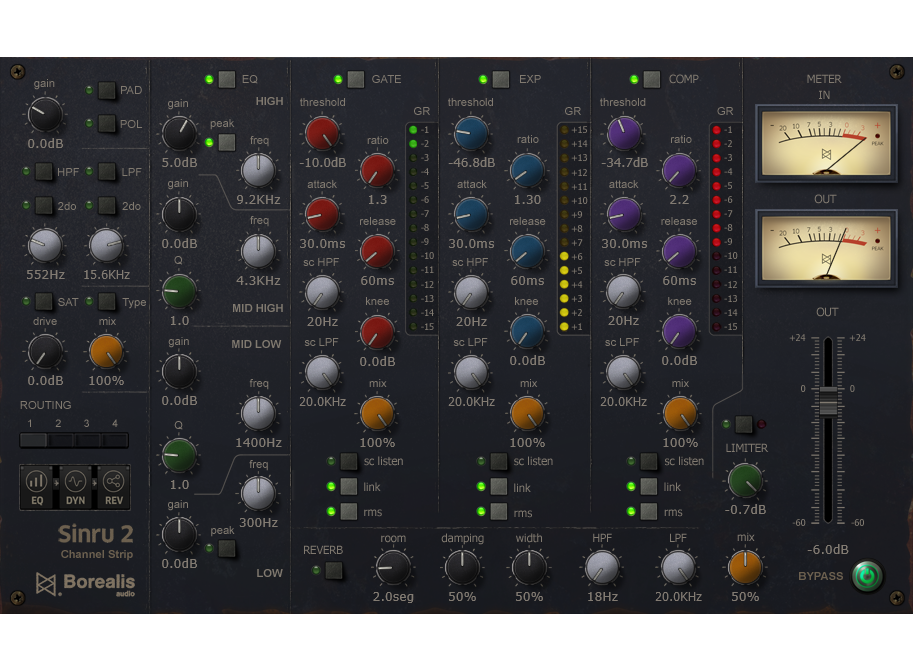Image resolution: width=913 pixels, height=671 pixels.
Task: Click the reverb room knob
Action: tap(393, 567)
